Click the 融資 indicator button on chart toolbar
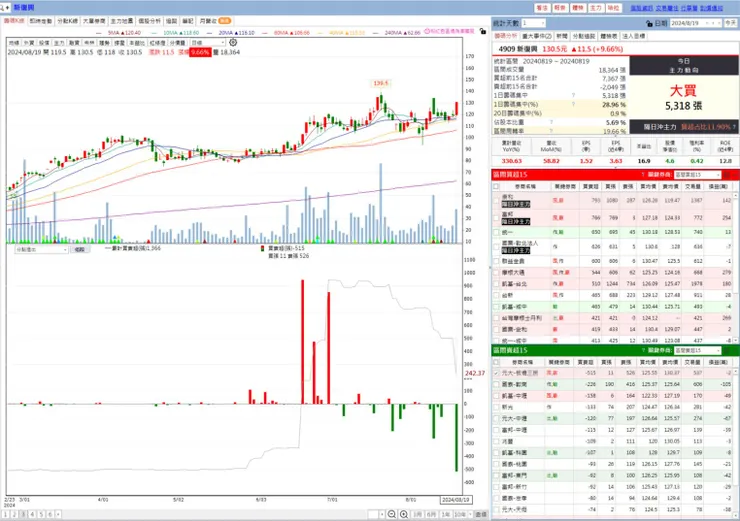Viewport: 740px width, 521px height. pyautogui.click(x=74, y=43)
